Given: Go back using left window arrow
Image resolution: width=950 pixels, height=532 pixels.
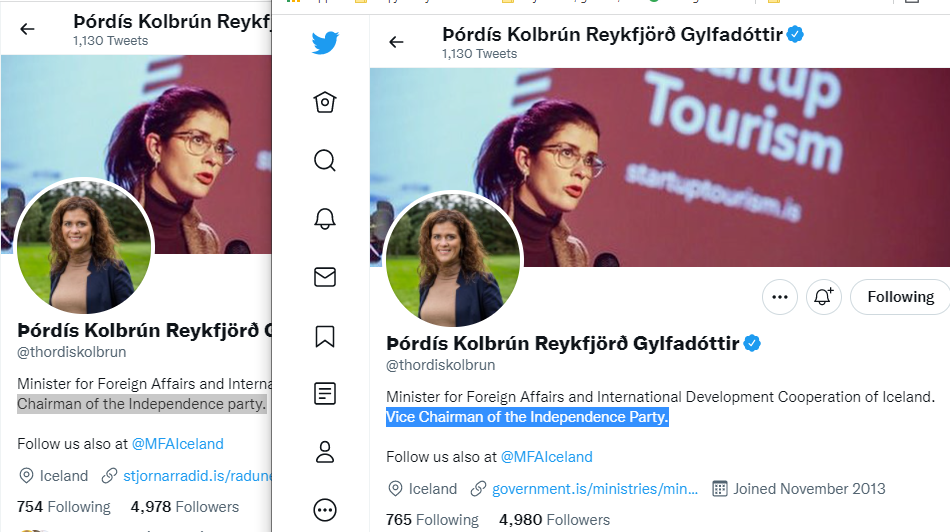Looking at the screenshot, I should [x=27, y=28].
